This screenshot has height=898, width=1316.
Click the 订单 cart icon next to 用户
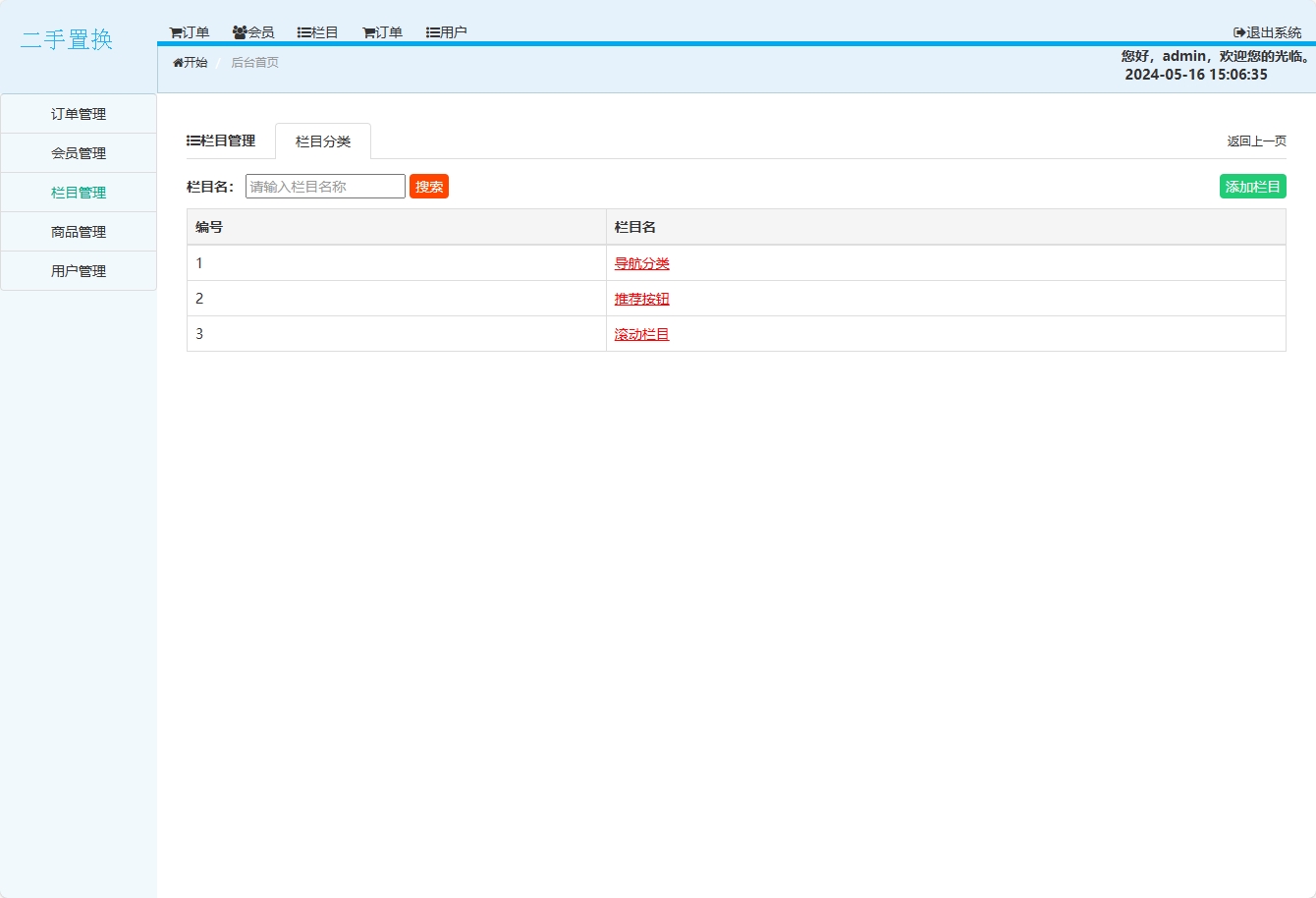point(369,32)
